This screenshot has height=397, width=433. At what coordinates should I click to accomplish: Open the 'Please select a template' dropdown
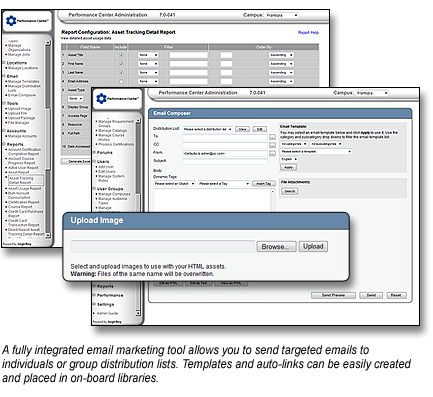316,152
